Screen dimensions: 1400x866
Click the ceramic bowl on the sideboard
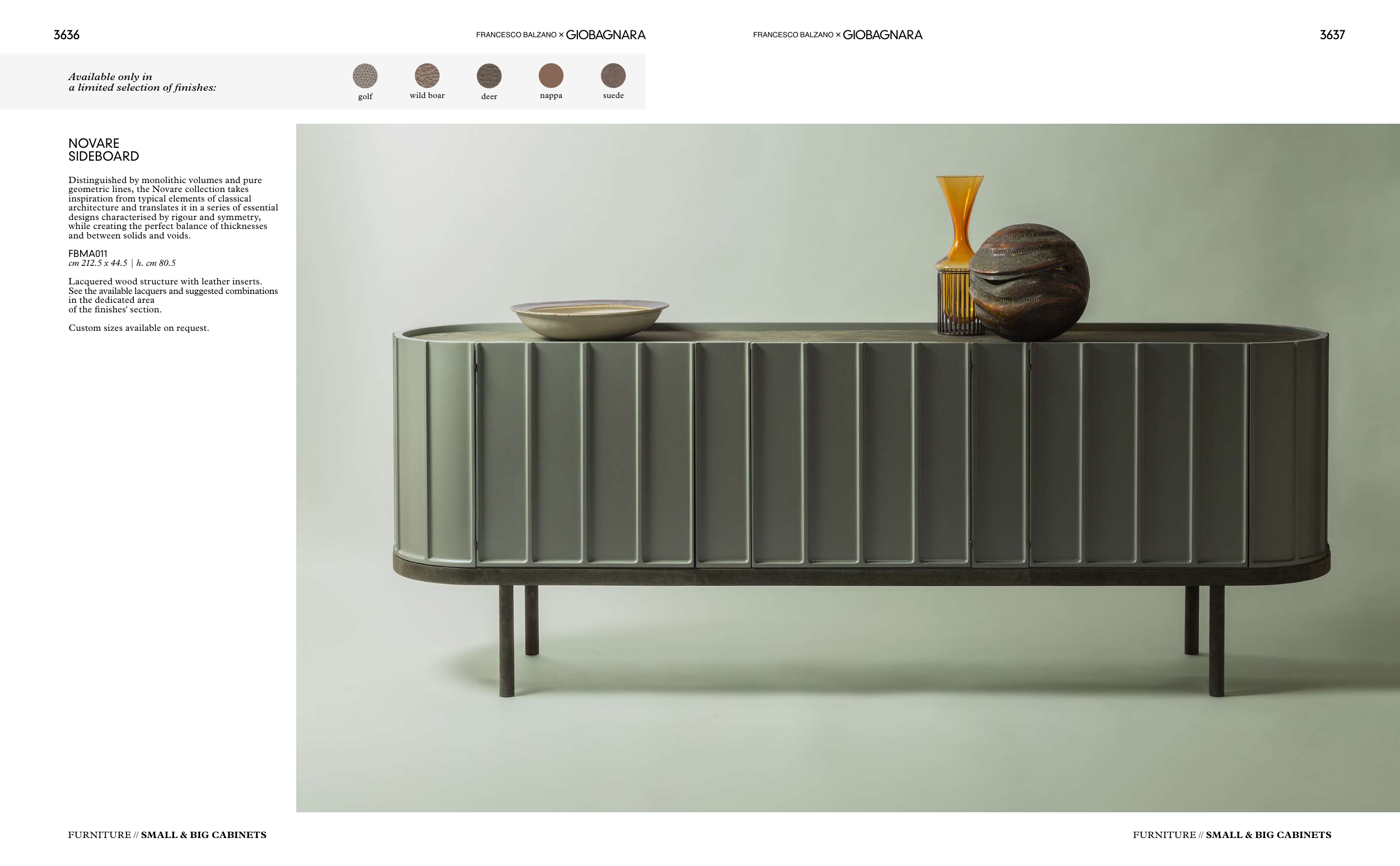tap(589, 319)
